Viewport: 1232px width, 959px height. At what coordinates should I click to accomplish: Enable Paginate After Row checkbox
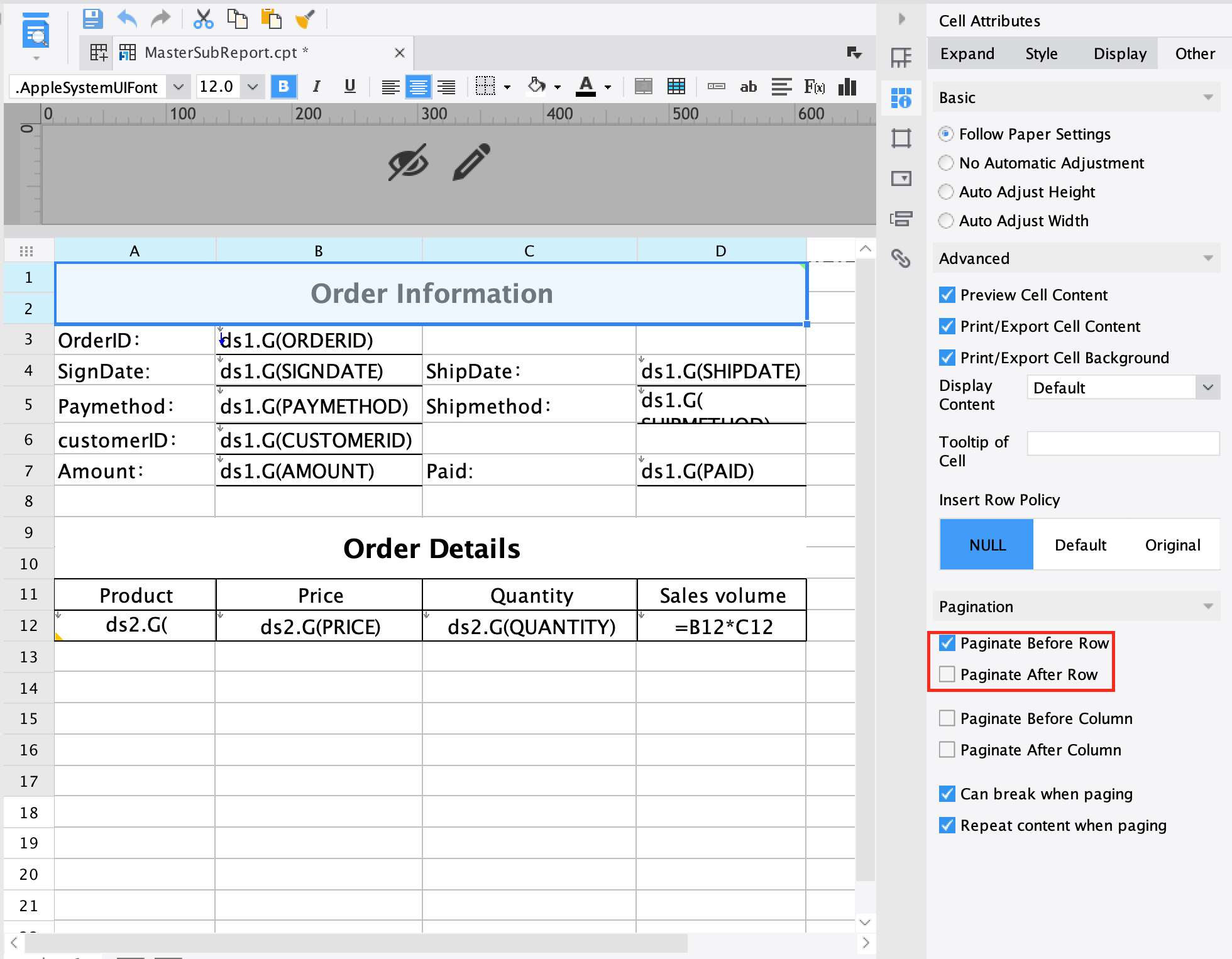[x=947, y=674]
